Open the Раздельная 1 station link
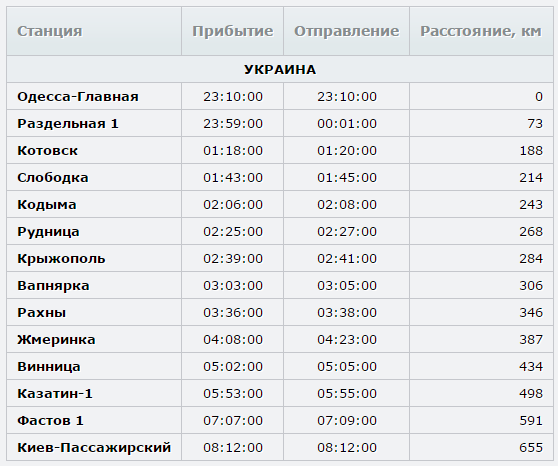This screenshot has width=558, height=466. [68, 124]
